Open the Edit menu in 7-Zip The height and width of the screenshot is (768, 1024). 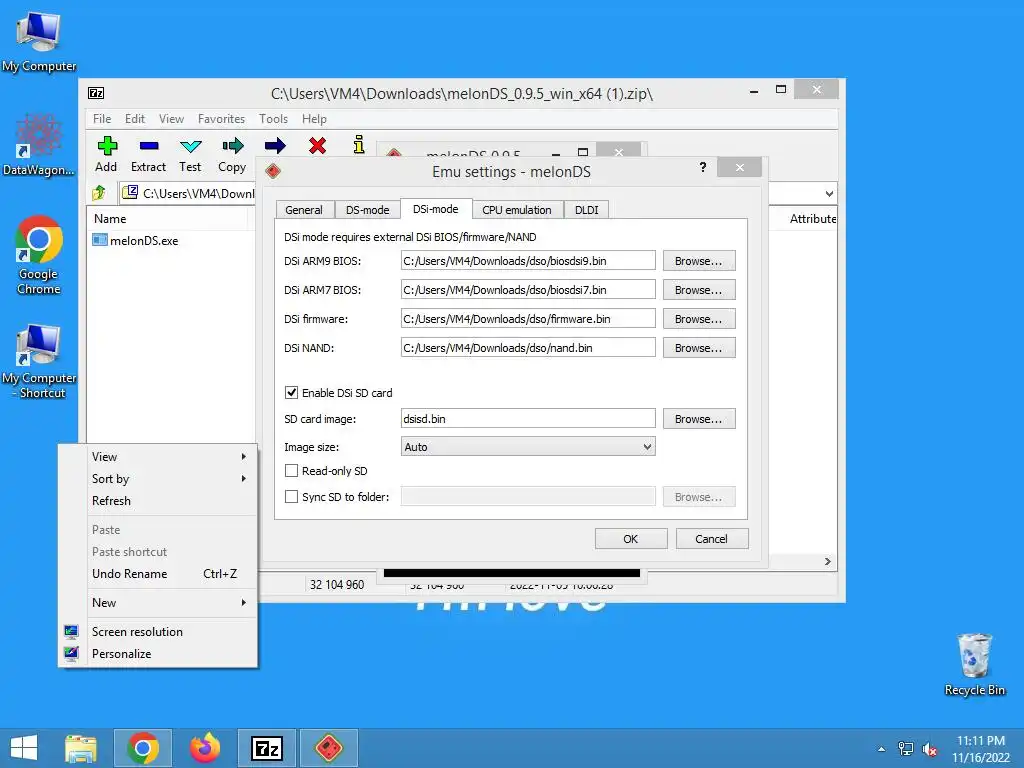point(135,119)
